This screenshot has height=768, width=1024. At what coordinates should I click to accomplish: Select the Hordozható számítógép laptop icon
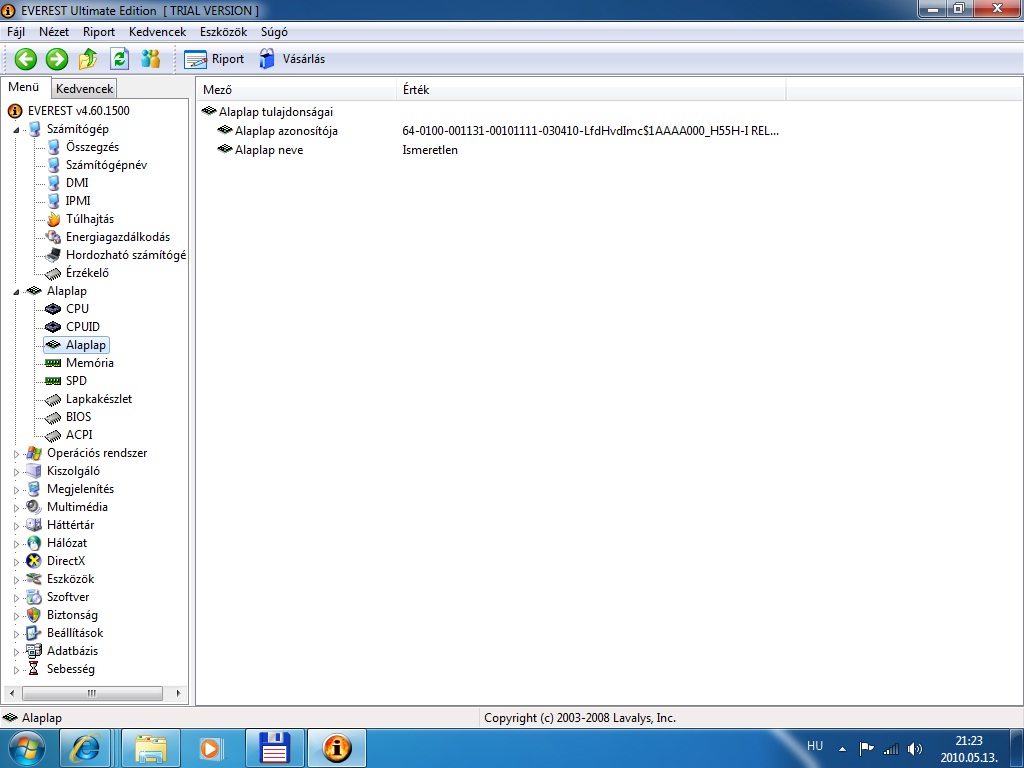[x=54, y=255]
